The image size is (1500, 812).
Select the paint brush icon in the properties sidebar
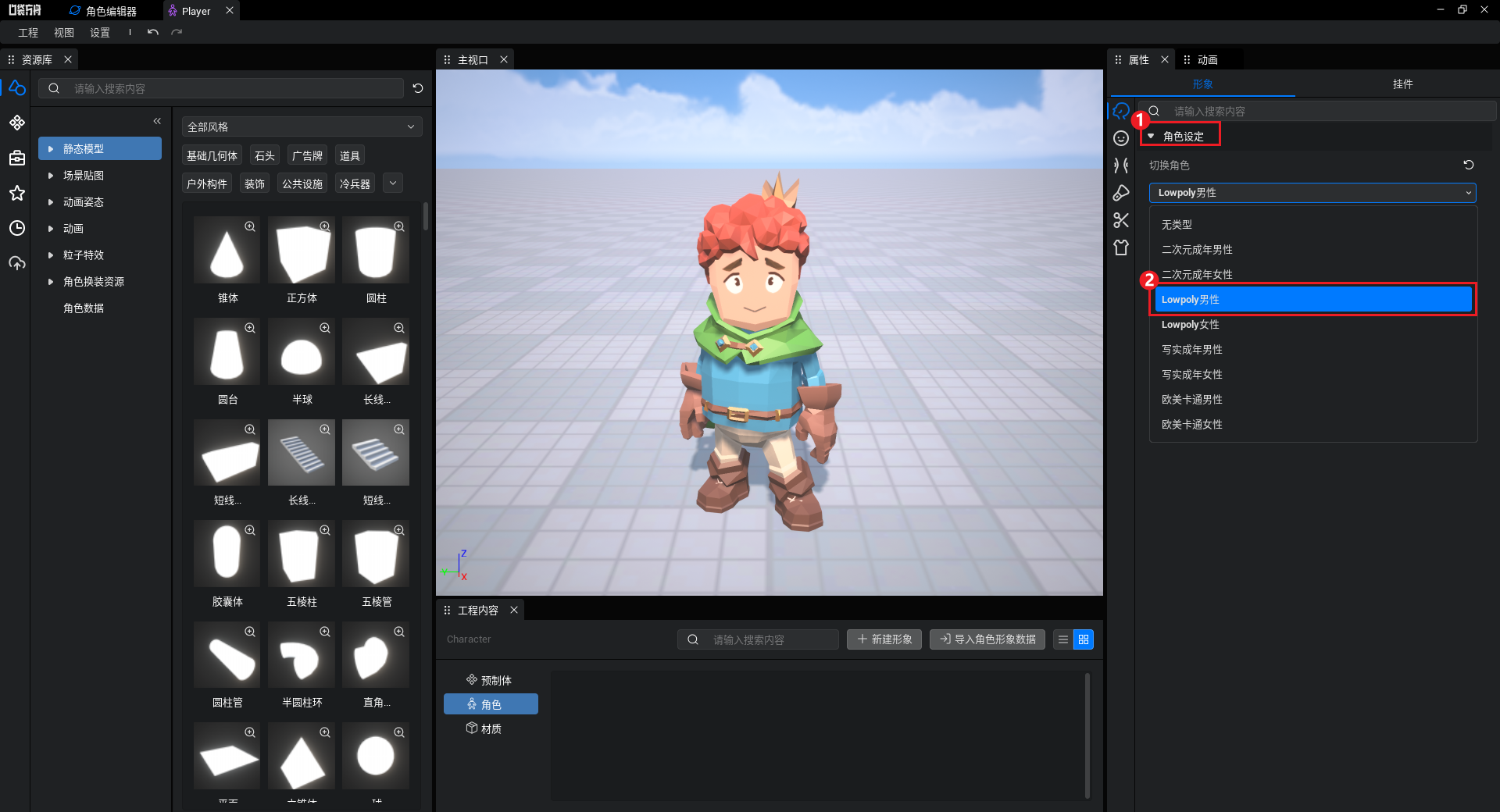point(1121,193)
